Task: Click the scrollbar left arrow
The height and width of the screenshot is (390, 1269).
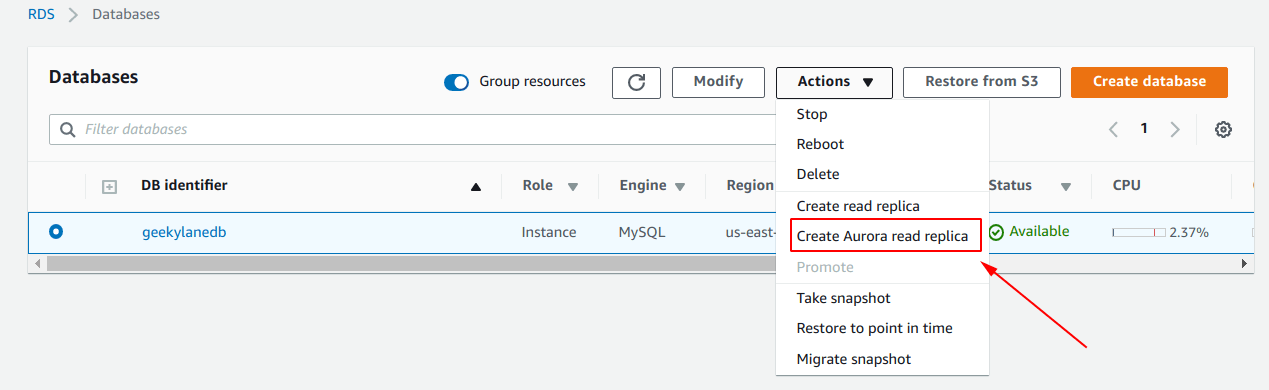Action: (x=37, y=263)
